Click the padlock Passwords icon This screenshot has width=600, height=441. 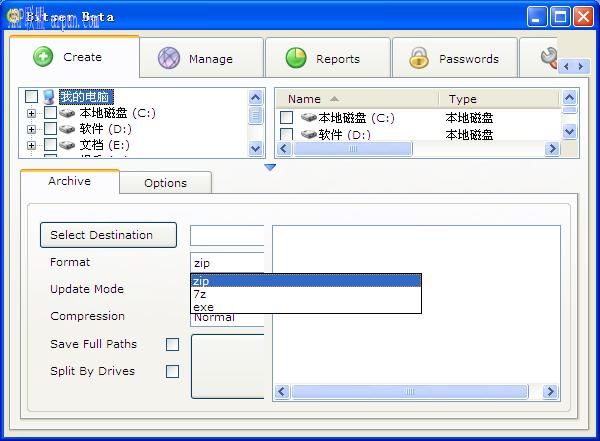[419, 58]
